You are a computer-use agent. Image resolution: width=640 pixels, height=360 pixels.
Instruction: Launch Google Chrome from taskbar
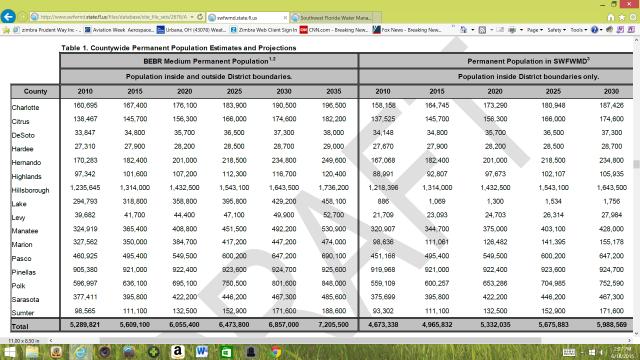[276, 352]
